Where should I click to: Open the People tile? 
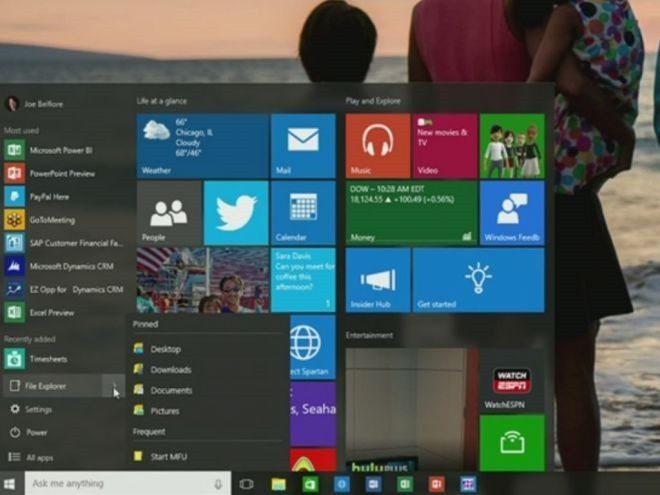169,213
